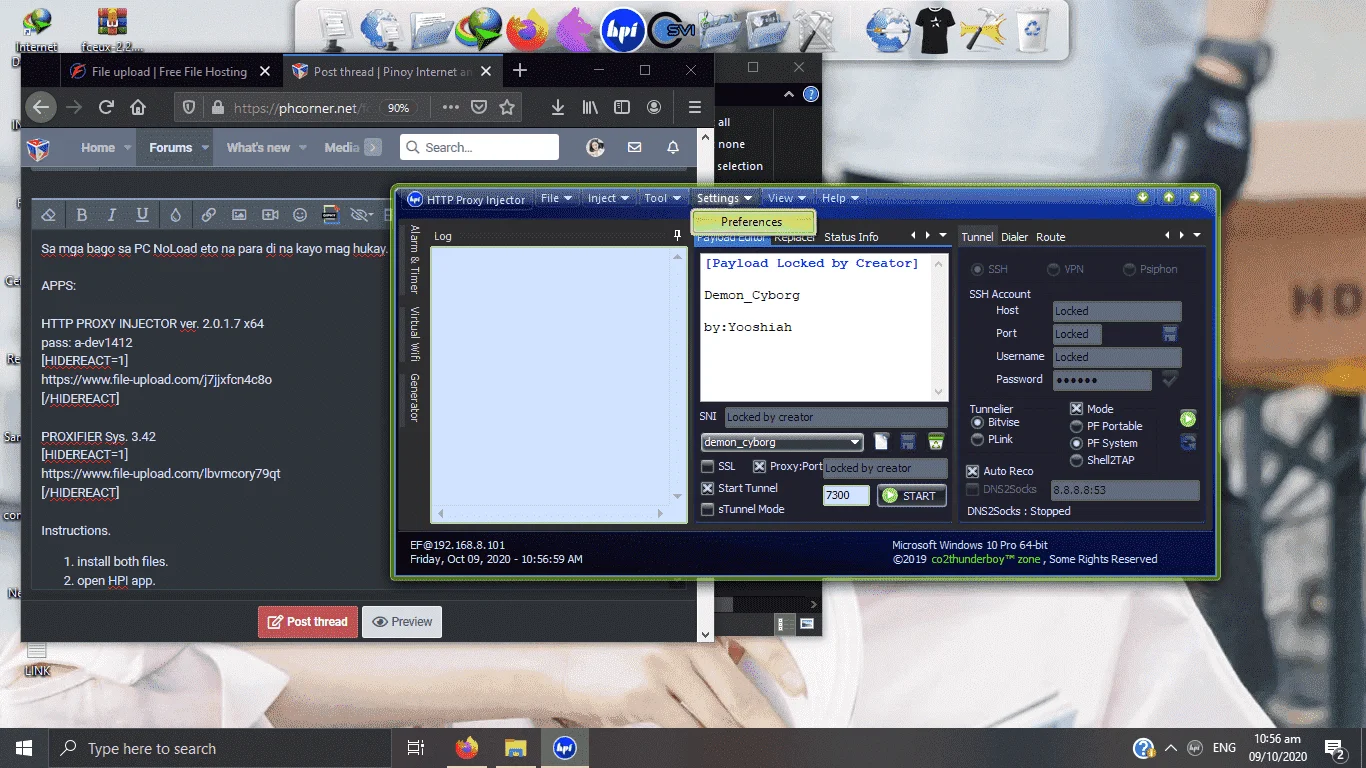Screen dimensions: 1366x768
Task: Open the Virtual Wifi side tab
Action: [414, 333]
